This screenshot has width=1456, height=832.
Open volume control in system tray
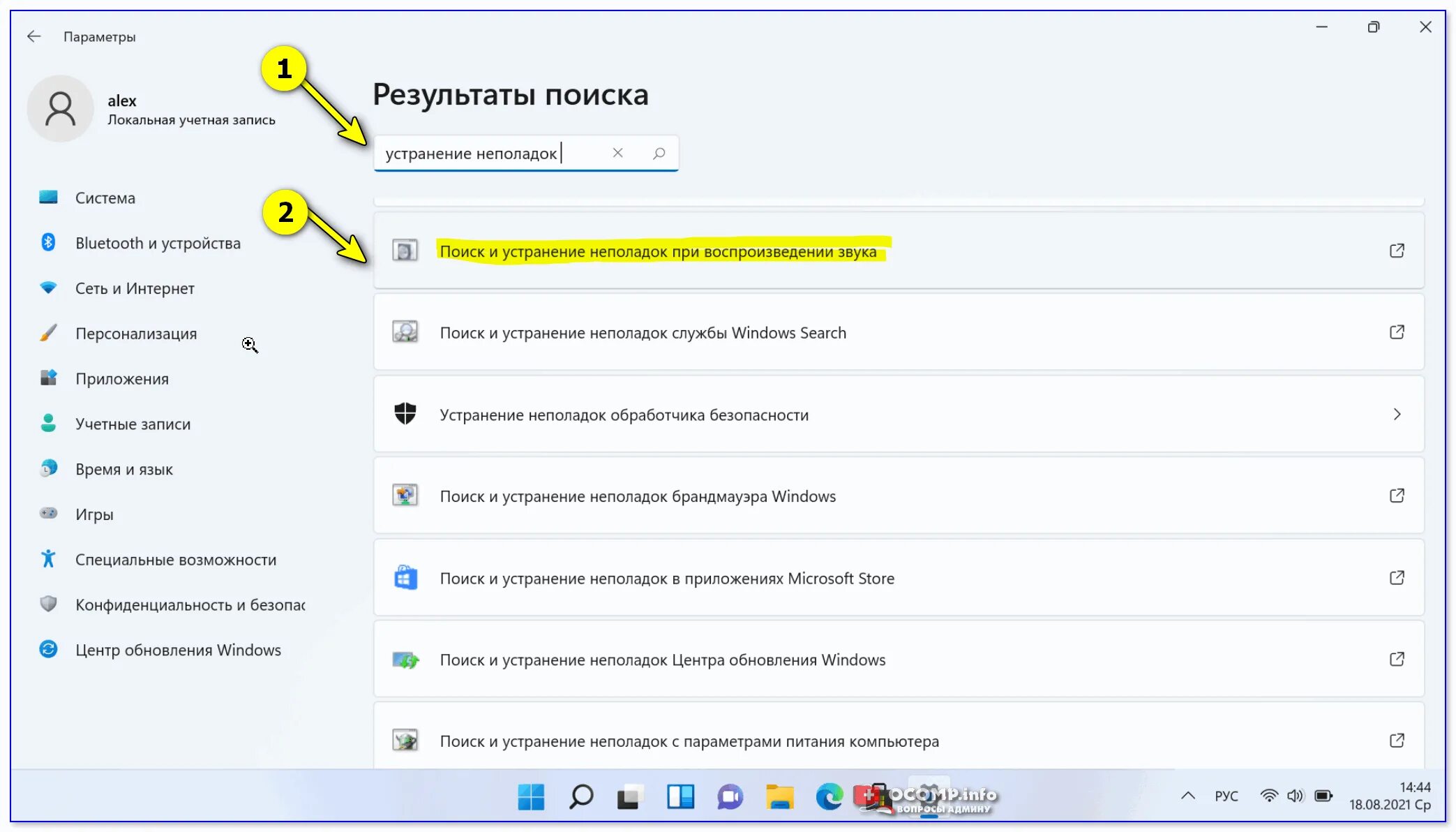(1296, 796)
